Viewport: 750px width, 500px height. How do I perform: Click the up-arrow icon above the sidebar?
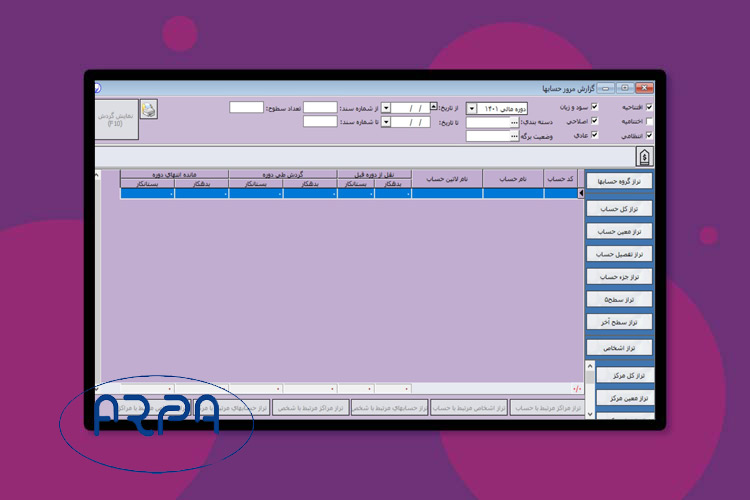coord(644,157)
